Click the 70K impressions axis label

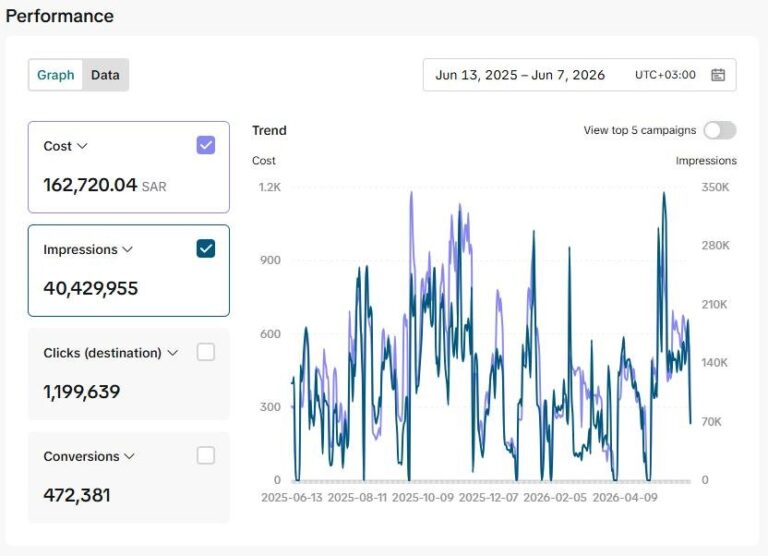(712, 422)
